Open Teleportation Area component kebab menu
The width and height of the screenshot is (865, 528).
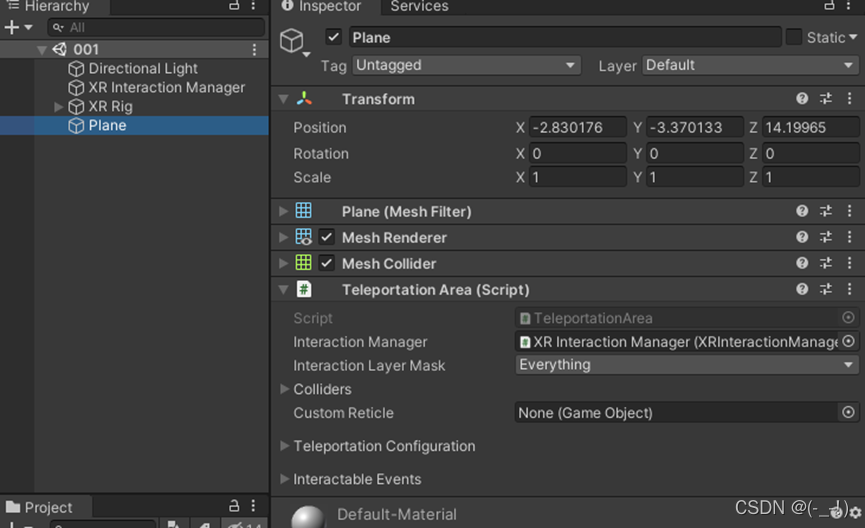tap(848, 289)
